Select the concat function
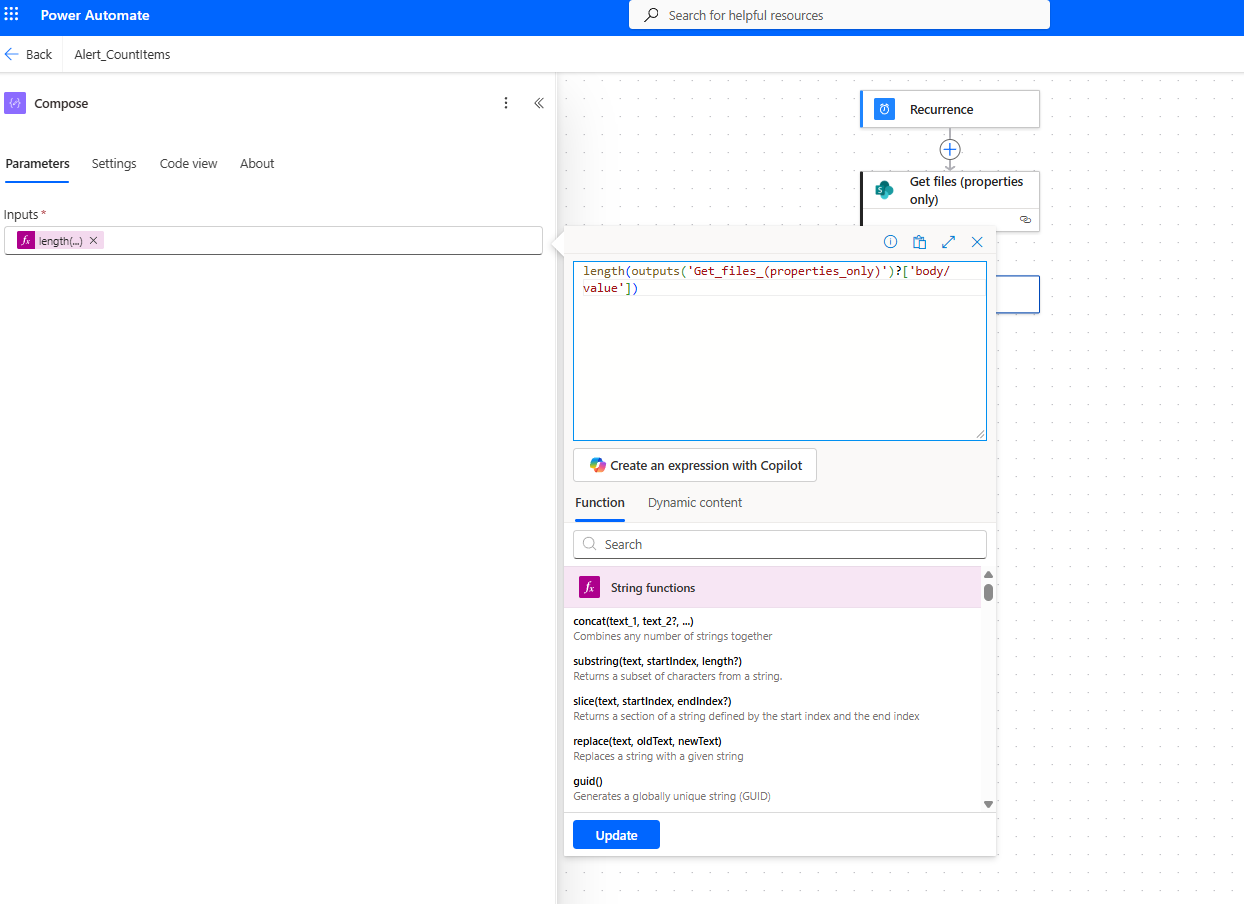1244x904 pixels. pos(633,621)
